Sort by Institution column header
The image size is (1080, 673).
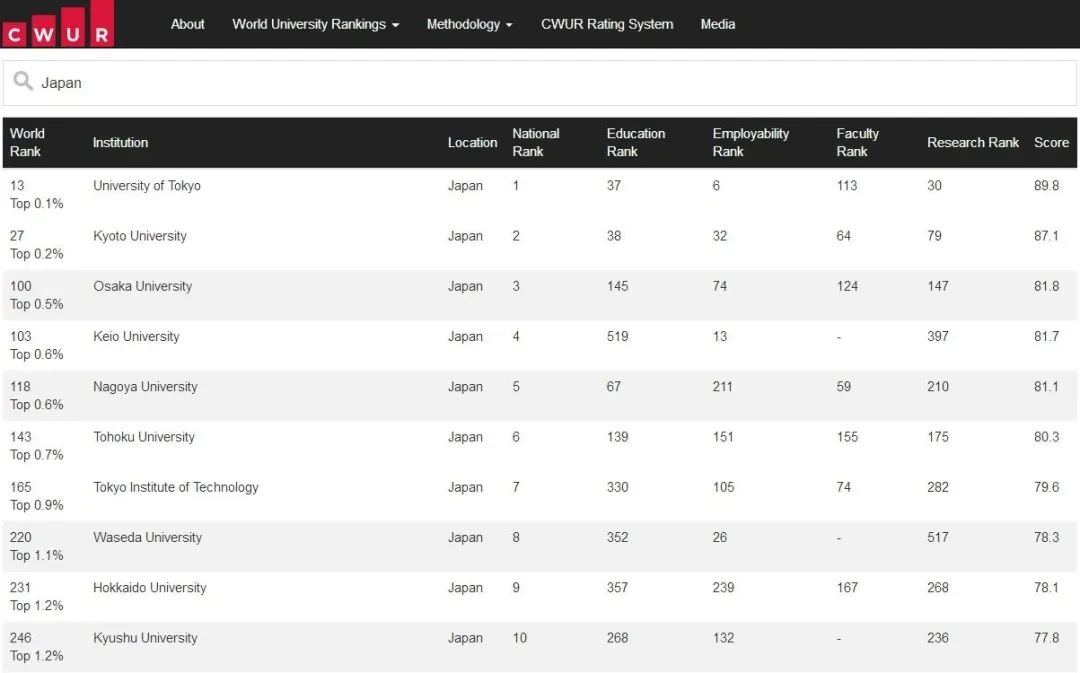[120, 142]
